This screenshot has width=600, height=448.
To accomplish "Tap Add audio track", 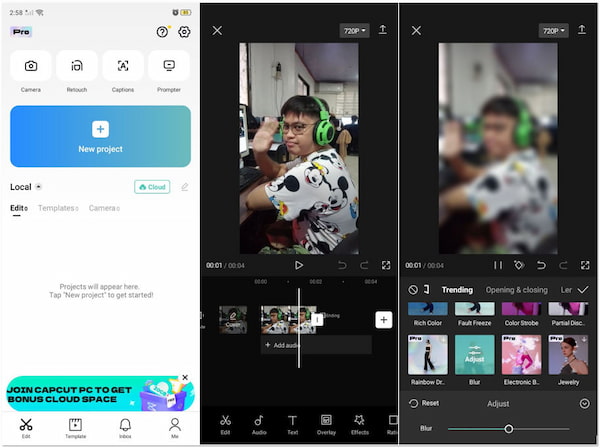I will pyautogui.click(x=316, y=345).
